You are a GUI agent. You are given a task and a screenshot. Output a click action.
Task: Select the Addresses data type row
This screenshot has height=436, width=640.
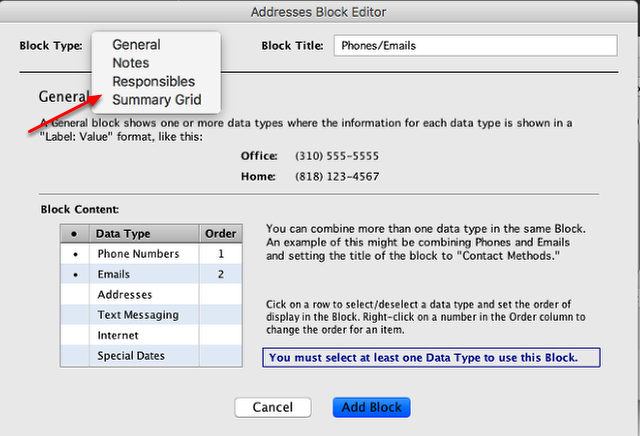coord(151,294)
